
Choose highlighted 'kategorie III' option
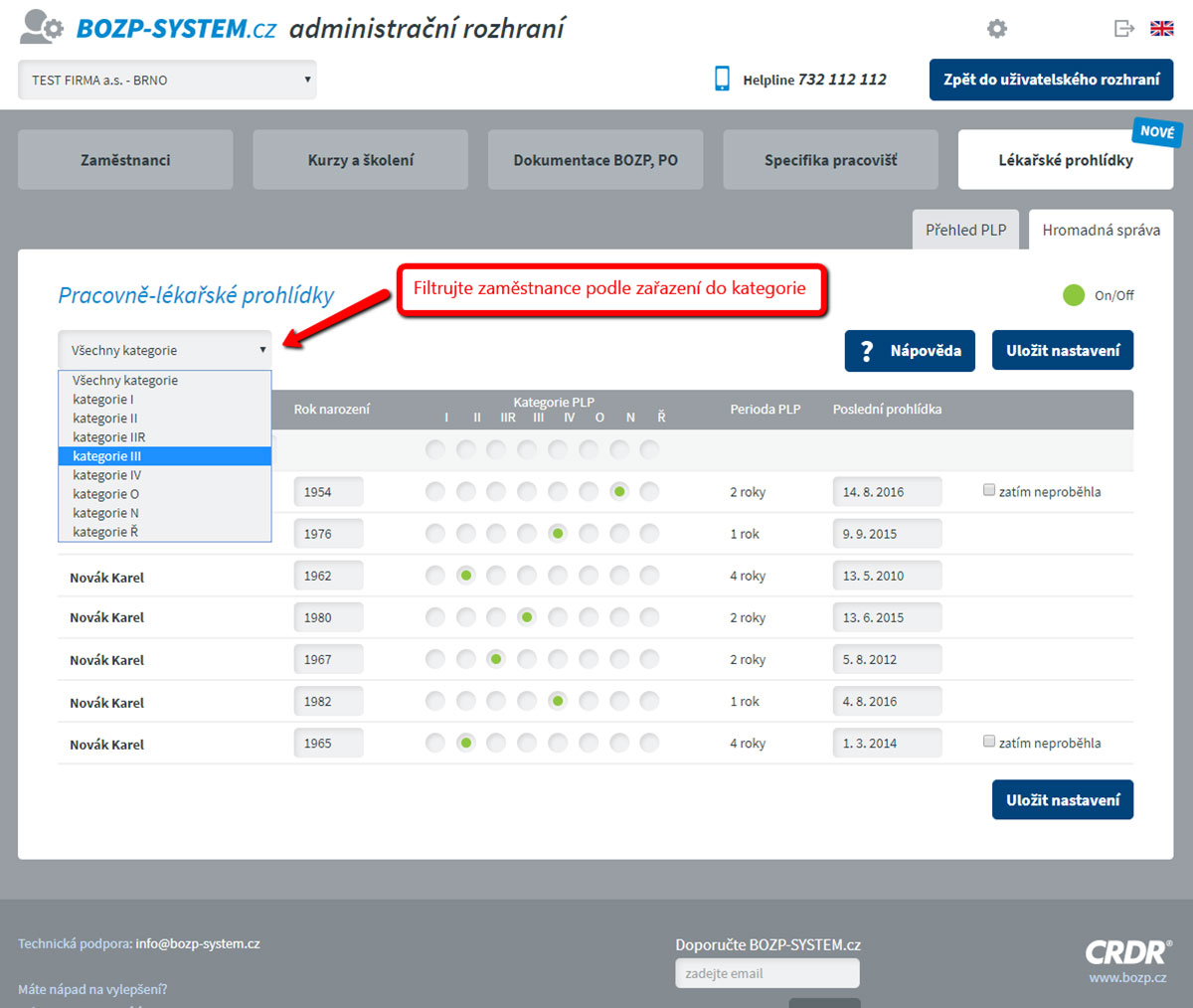165,456
